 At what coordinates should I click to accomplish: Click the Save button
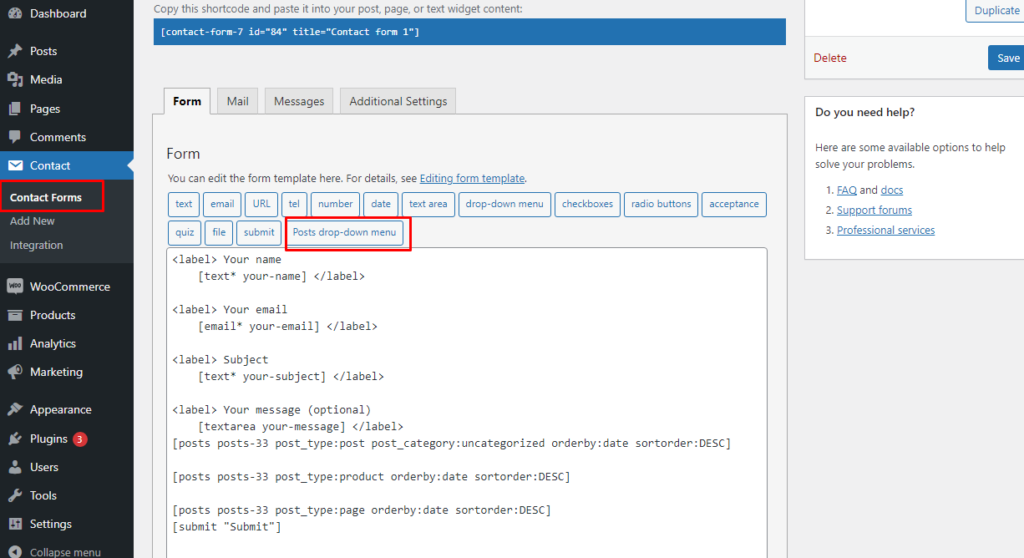pos(1007,58)
